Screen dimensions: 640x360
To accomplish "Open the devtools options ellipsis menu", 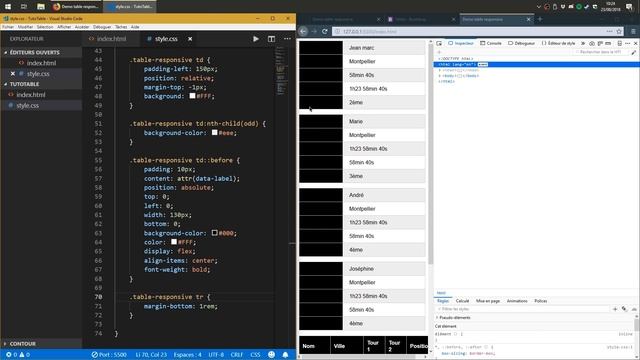I will pyautogui.click(x=628, y=43).
